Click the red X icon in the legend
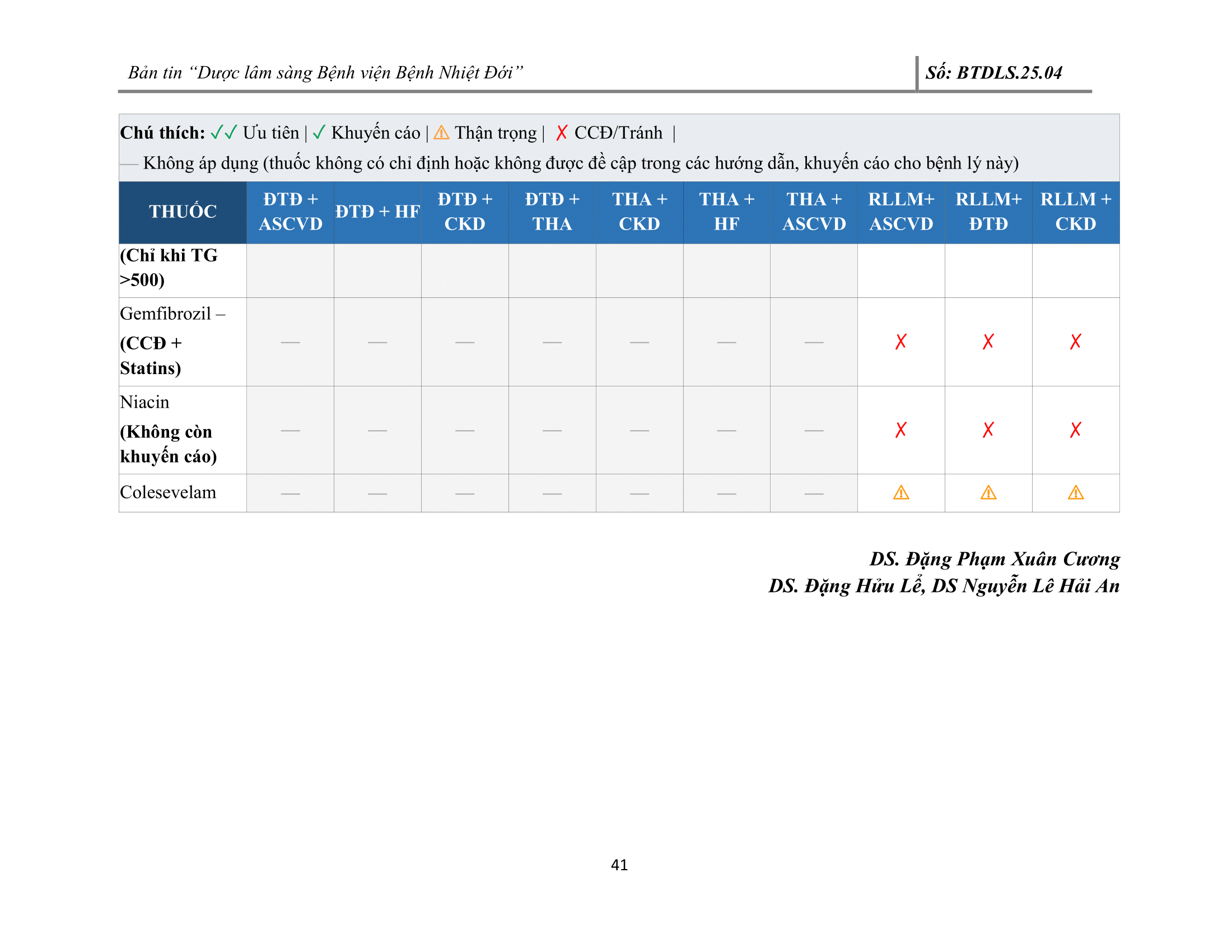1232x952 pixels. [x=561, y=133]
